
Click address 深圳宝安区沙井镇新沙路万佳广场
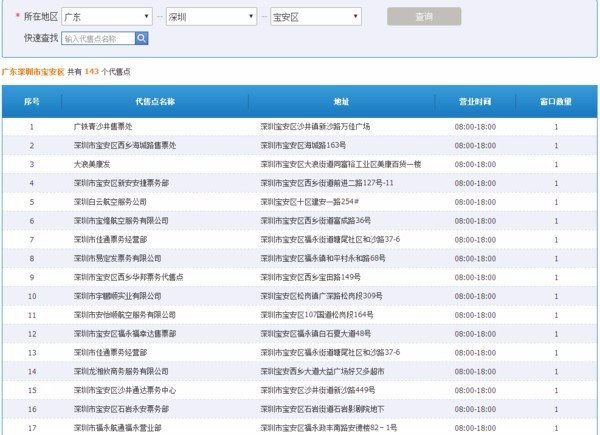pos(315,126)
